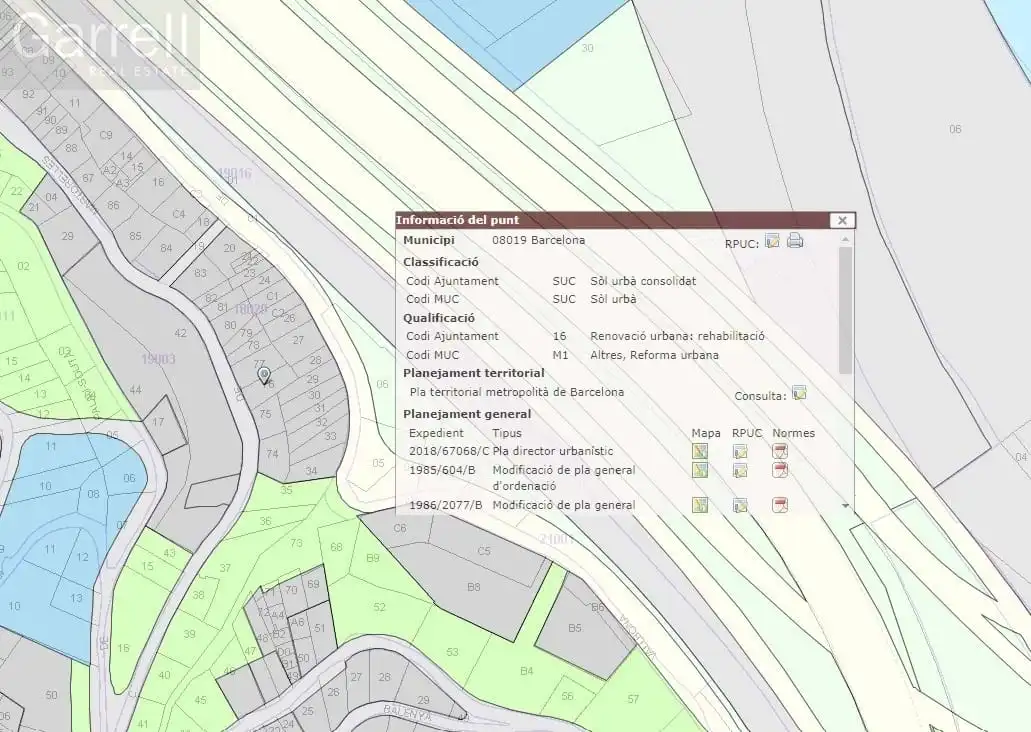Click 'Pla territorial metropolità de Barcelona'
Viewport: 1031px width, 732px height.
click(x=517, y=392)
